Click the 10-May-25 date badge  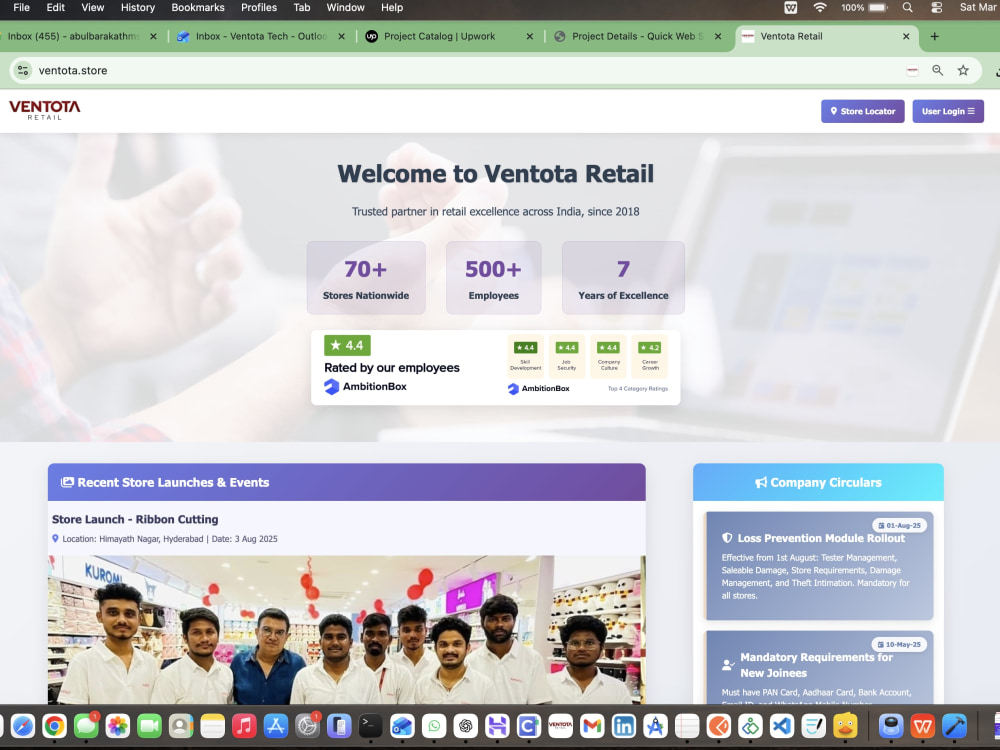[x=899, y=644]
